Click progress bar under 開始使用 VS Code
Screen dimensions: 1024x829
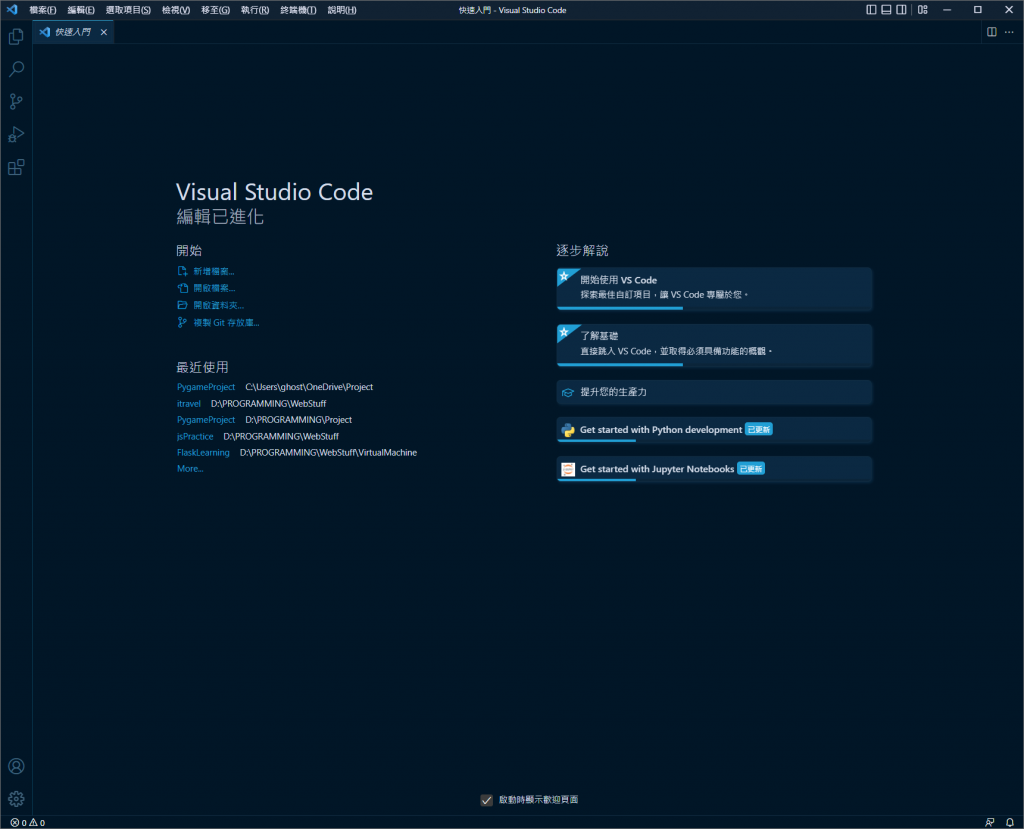[x=620, y=308]
